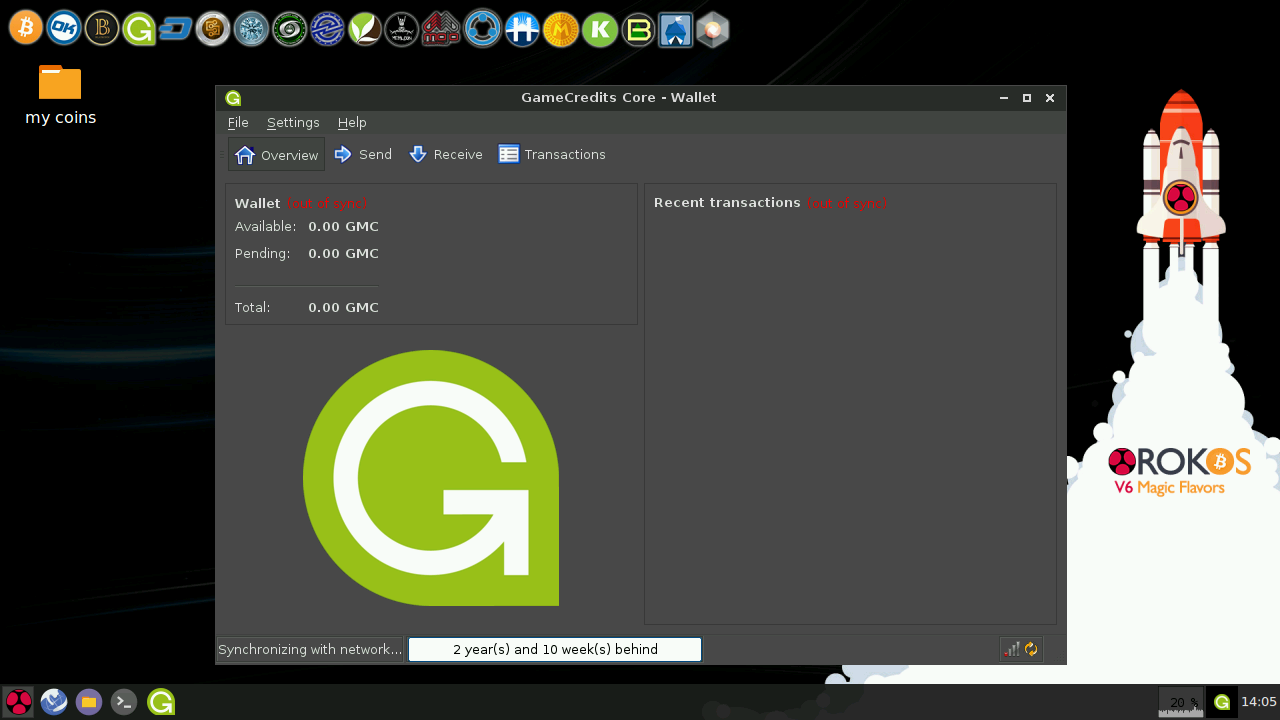
Task: Open the gold B coin launcher
Action: click(x=102, y=28)
